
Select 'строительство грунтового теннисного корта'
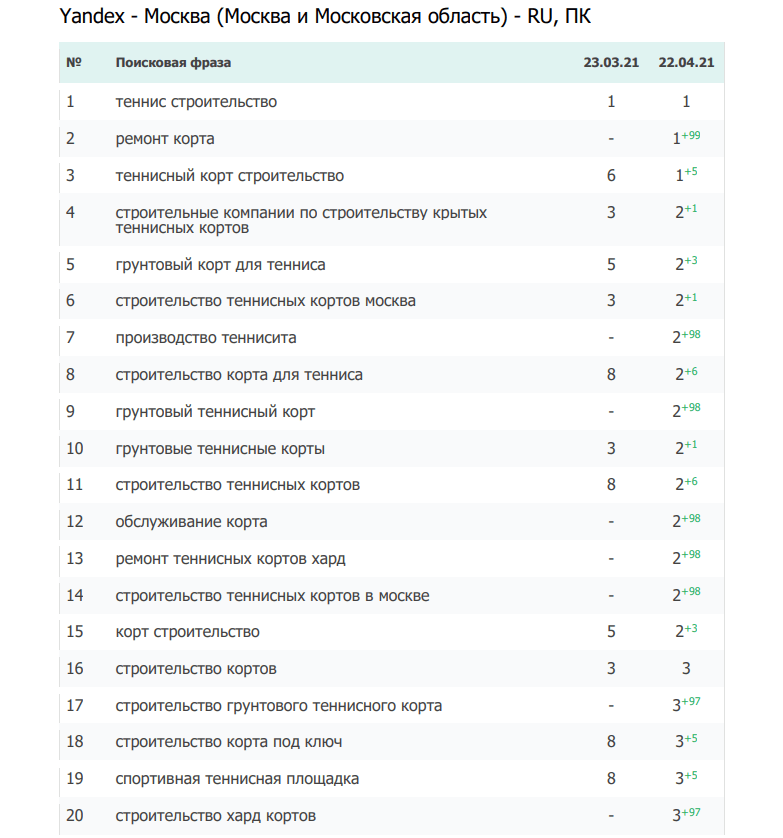[279, 705]
